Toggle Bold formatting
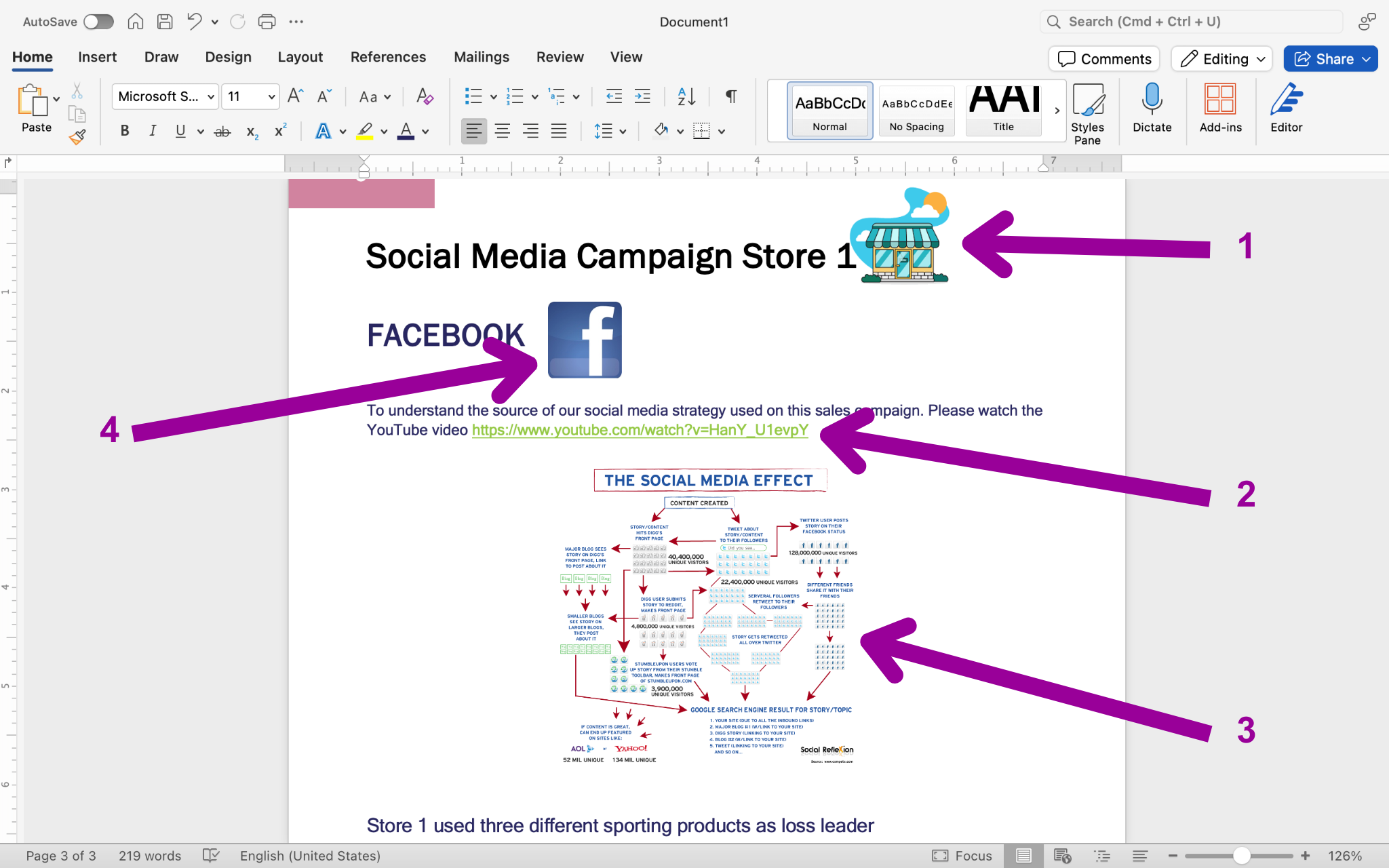 125,131
